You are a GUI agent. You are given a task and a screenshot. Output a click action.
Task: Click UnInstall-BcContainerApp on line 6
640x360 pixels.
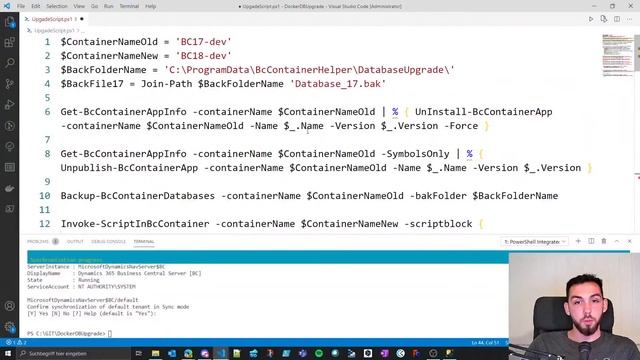click(x=484, y=112)
